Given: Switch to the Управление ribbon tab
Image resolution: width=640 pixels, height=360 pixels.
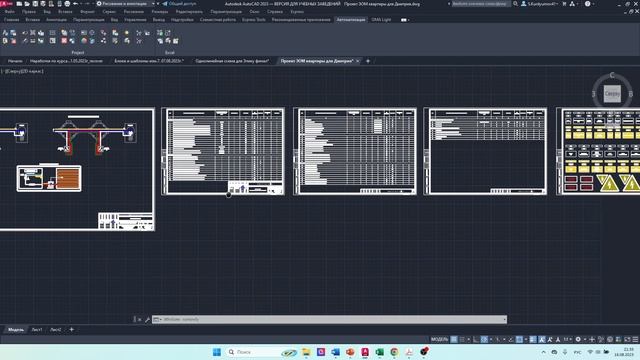Looking at the screenshot, I should point(135,20).
